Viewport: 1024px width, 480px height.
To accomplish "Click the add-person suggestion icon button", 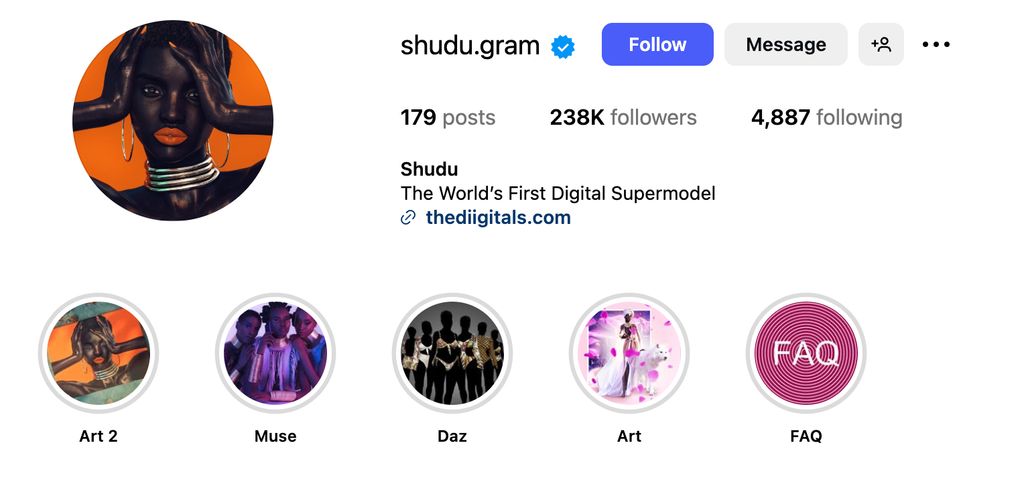I will click(881, 45).
